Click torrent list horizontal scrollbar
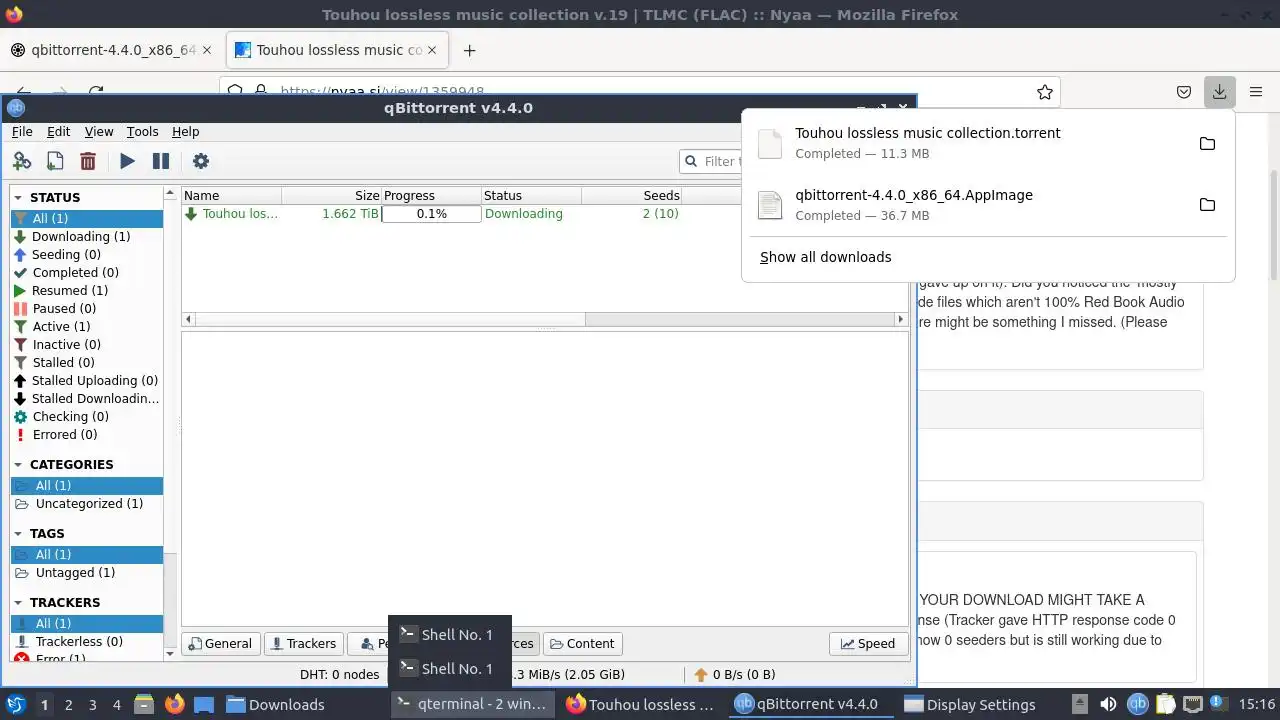This screenshot has width=1280, height=720. point(545,319)
